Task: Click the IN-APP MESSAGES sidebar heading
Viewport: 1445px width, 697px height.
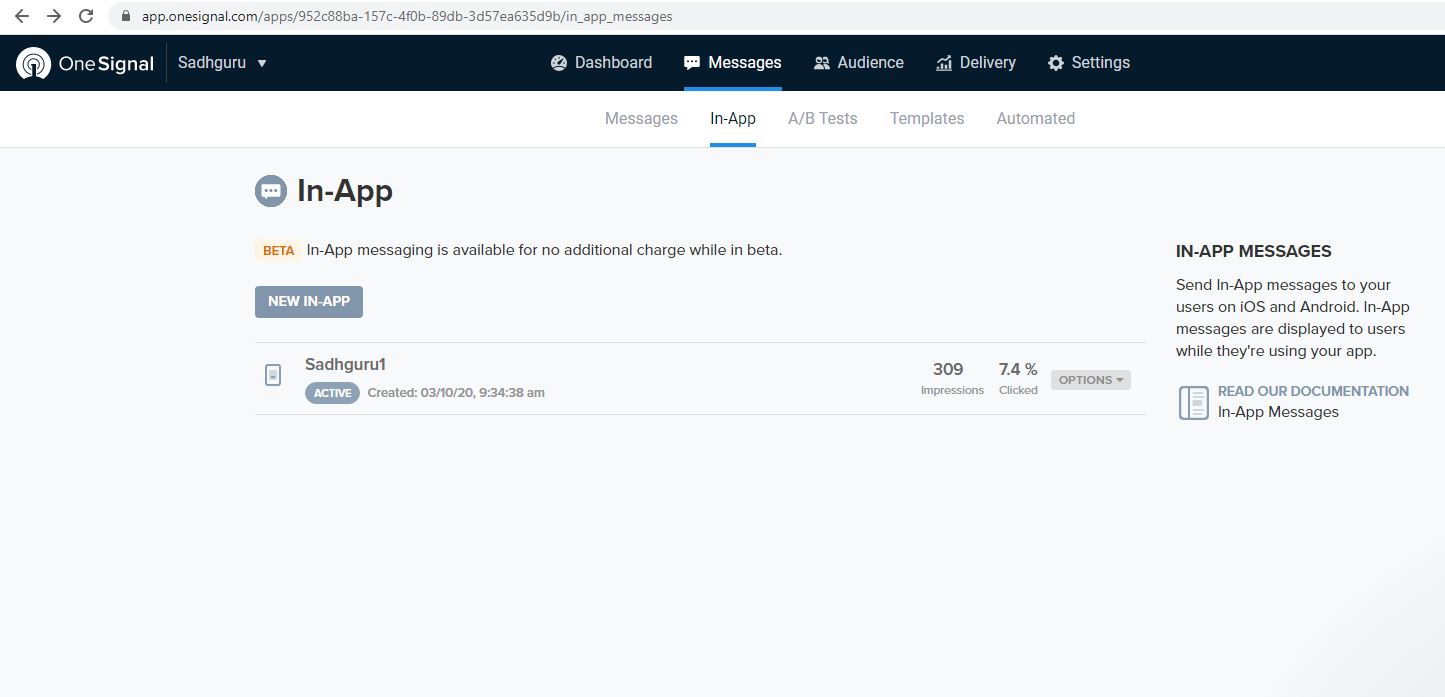Action: [1254, 252]
